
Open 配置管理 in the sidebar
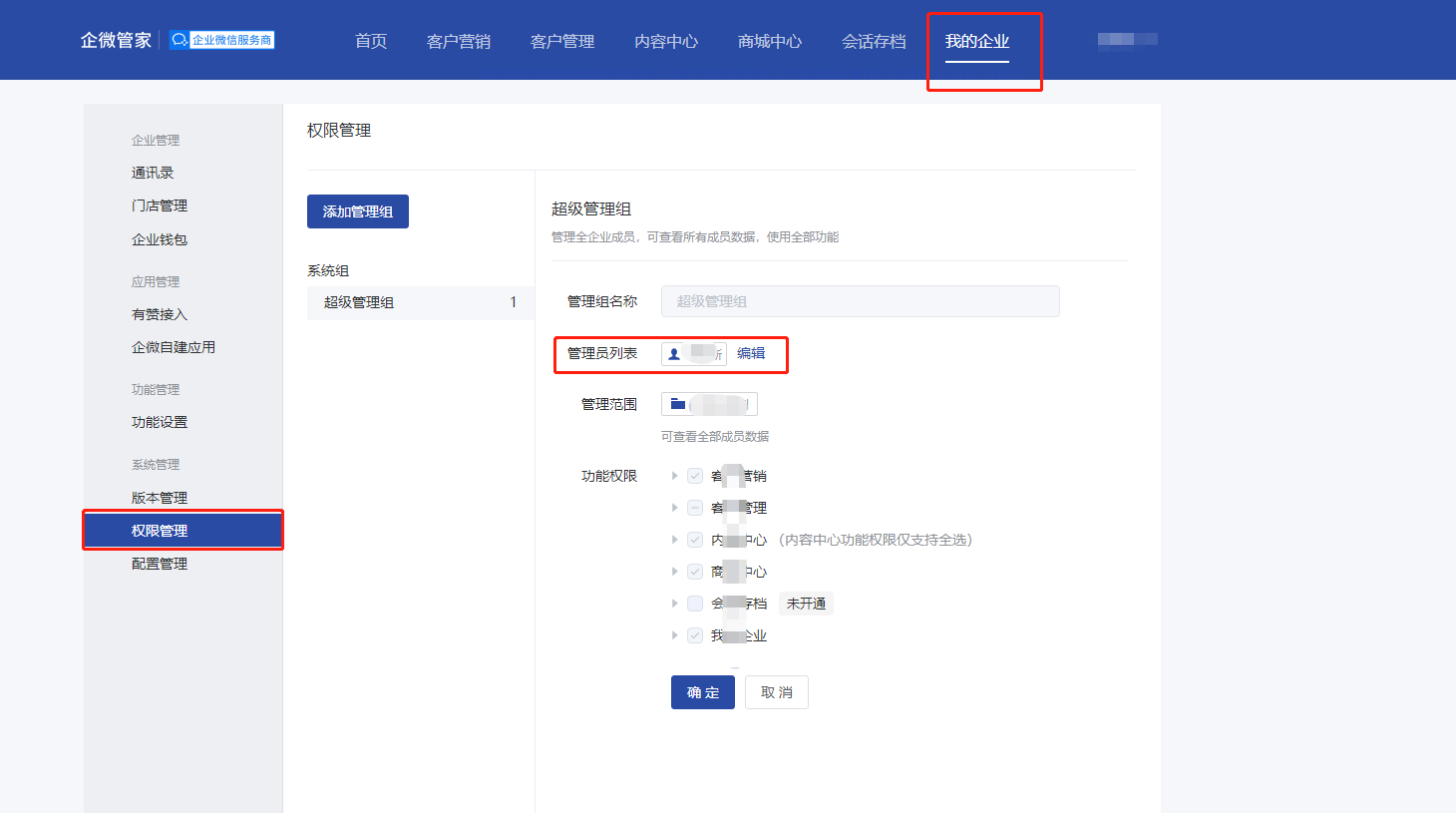[x=160, y=564]
